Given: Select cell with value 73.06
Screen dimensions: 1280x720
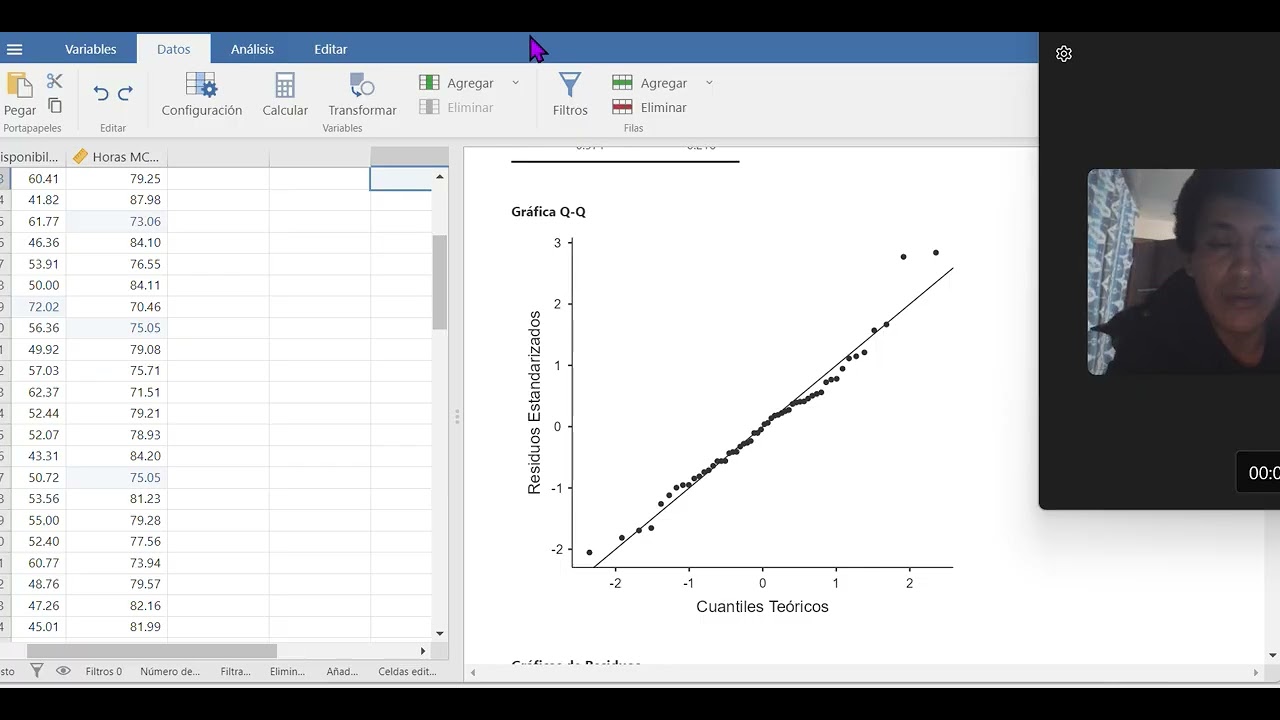Looking at the screenshot, I should point(116,221).
